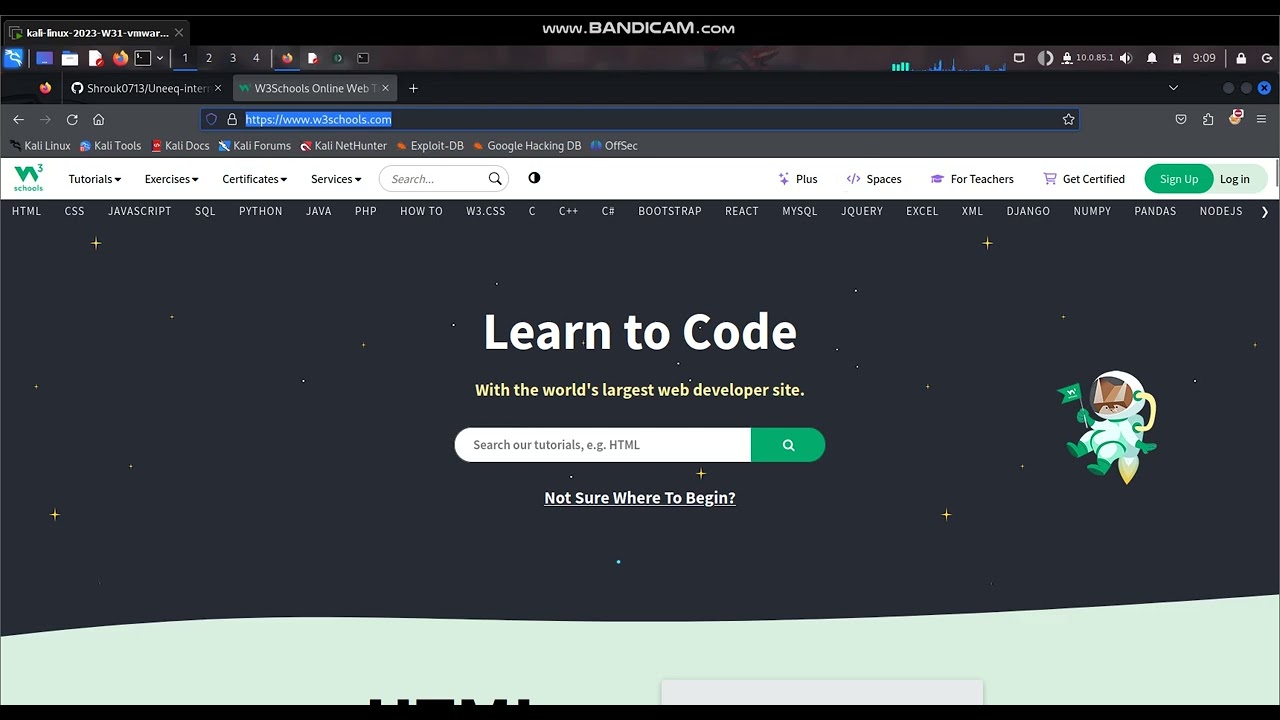The height and width of the screenshot is (720, 1280).
Task: Lock the screen with the padlock icon
Action: (x=1241, y=58)
